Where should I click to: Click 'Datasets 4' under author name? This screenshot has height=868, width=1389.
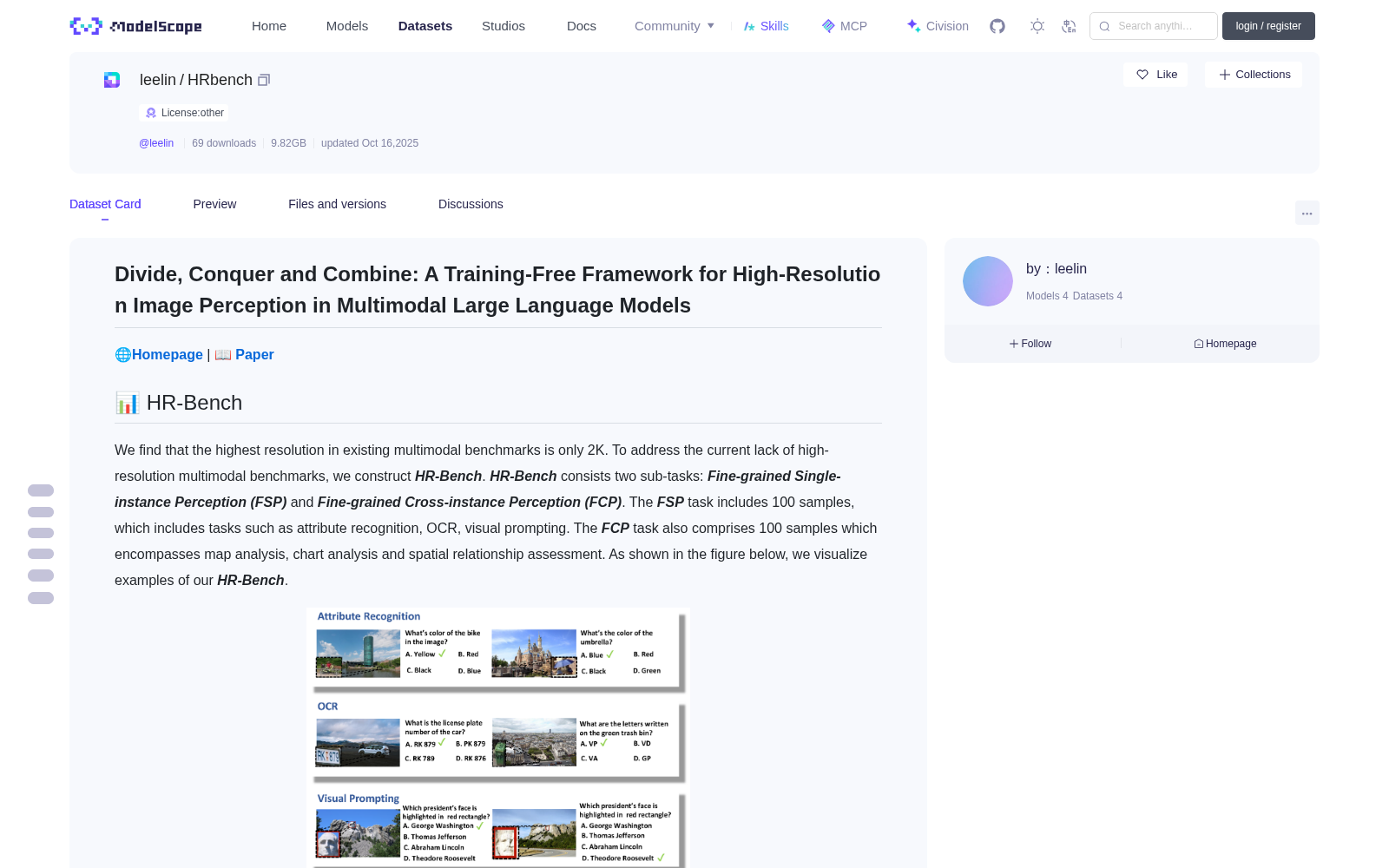1097,296
